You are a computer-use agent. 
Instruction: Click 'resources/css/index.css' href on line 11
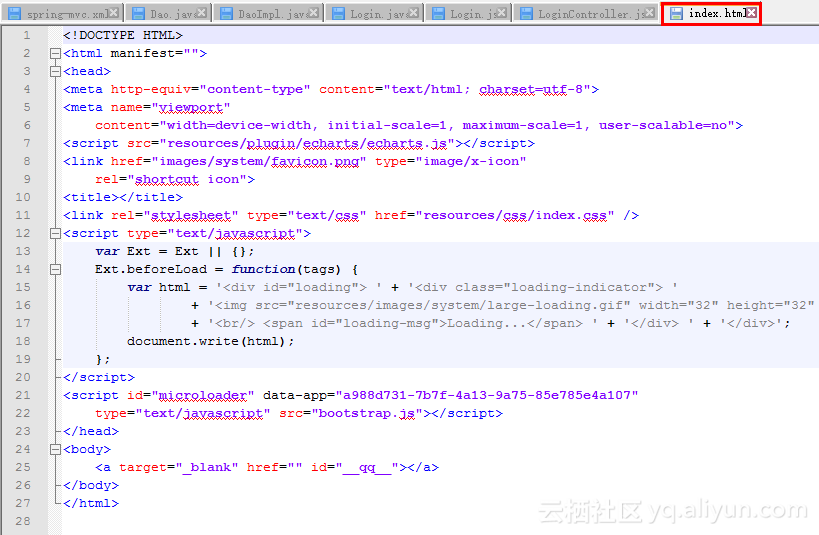click(514, 215)
